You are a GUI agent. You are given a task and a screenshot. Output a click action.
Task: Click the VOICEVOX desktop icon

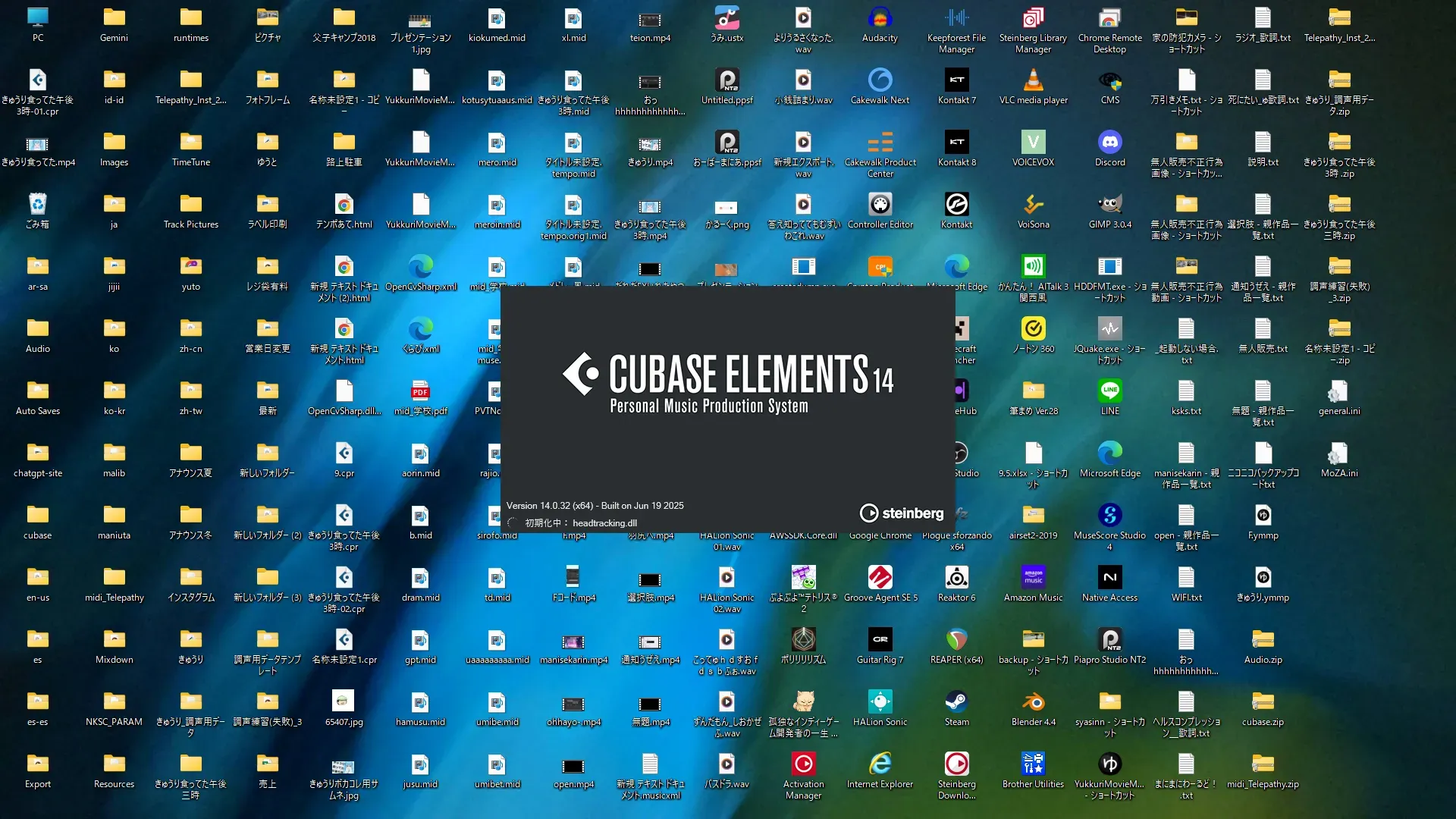pyautogui.click(x=1033, y=143)
